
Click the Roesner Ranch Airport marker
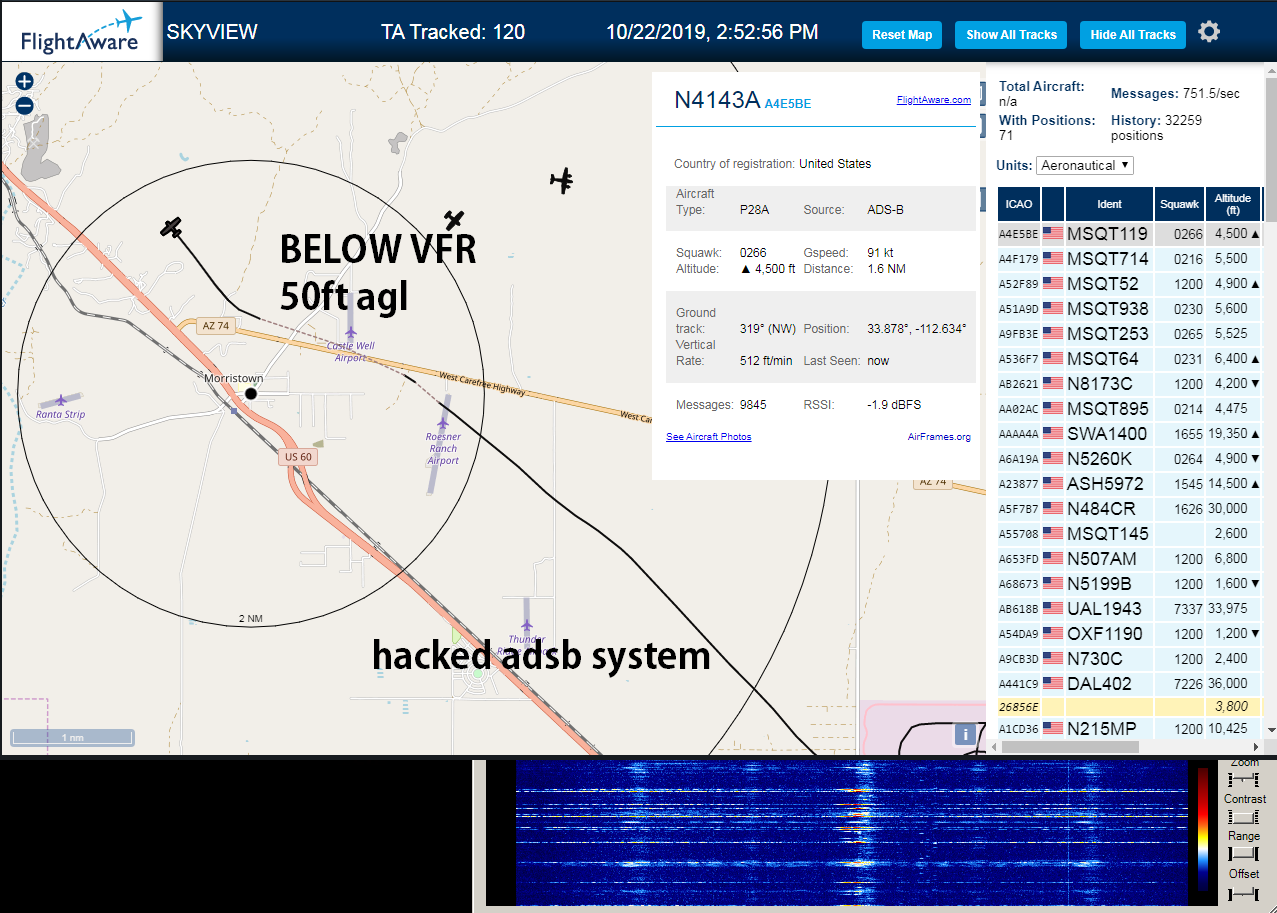tap(443, 423)
